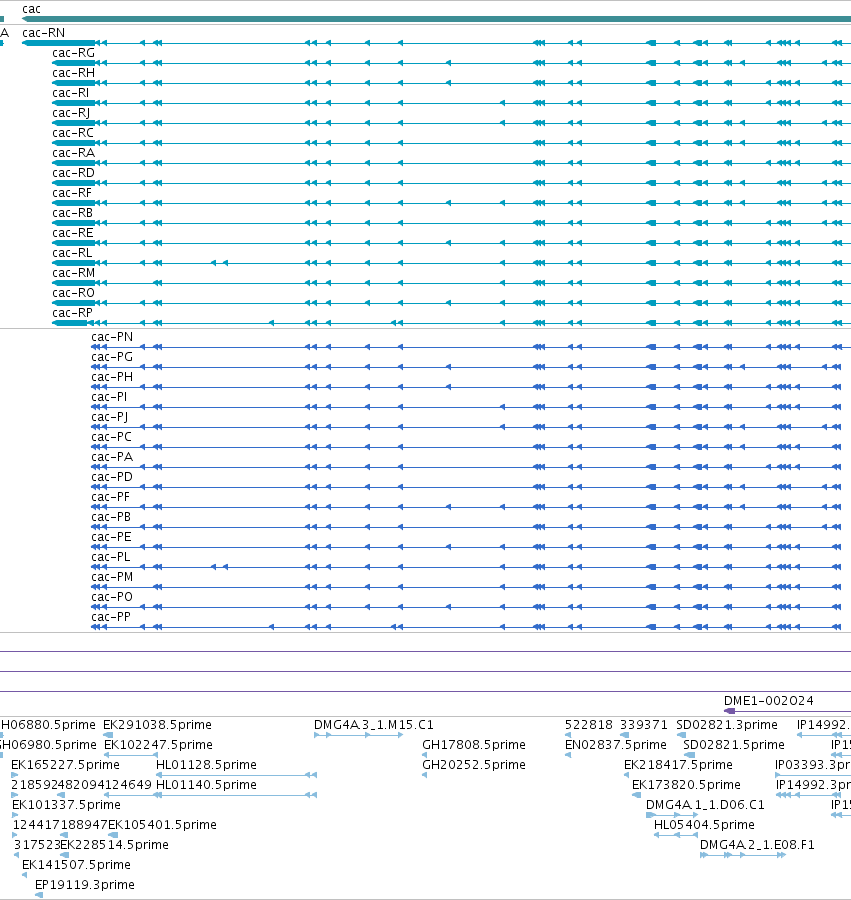Select the EP19119.3prime EST label
The height and width of the screenshot is (900, 851).
coord(85,885)
